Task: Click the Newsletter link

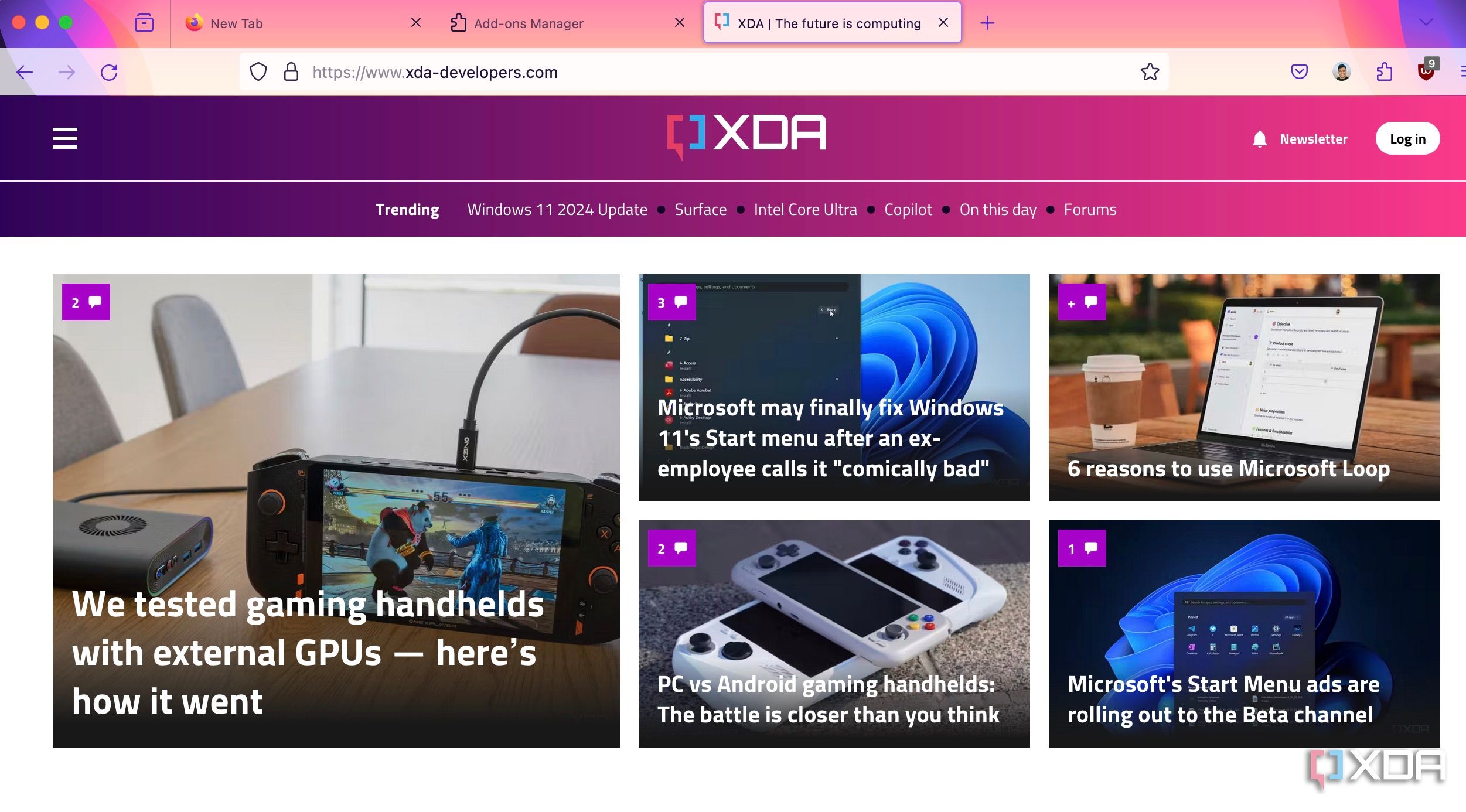Action: pyautogui.click(x=1313, y=139)
